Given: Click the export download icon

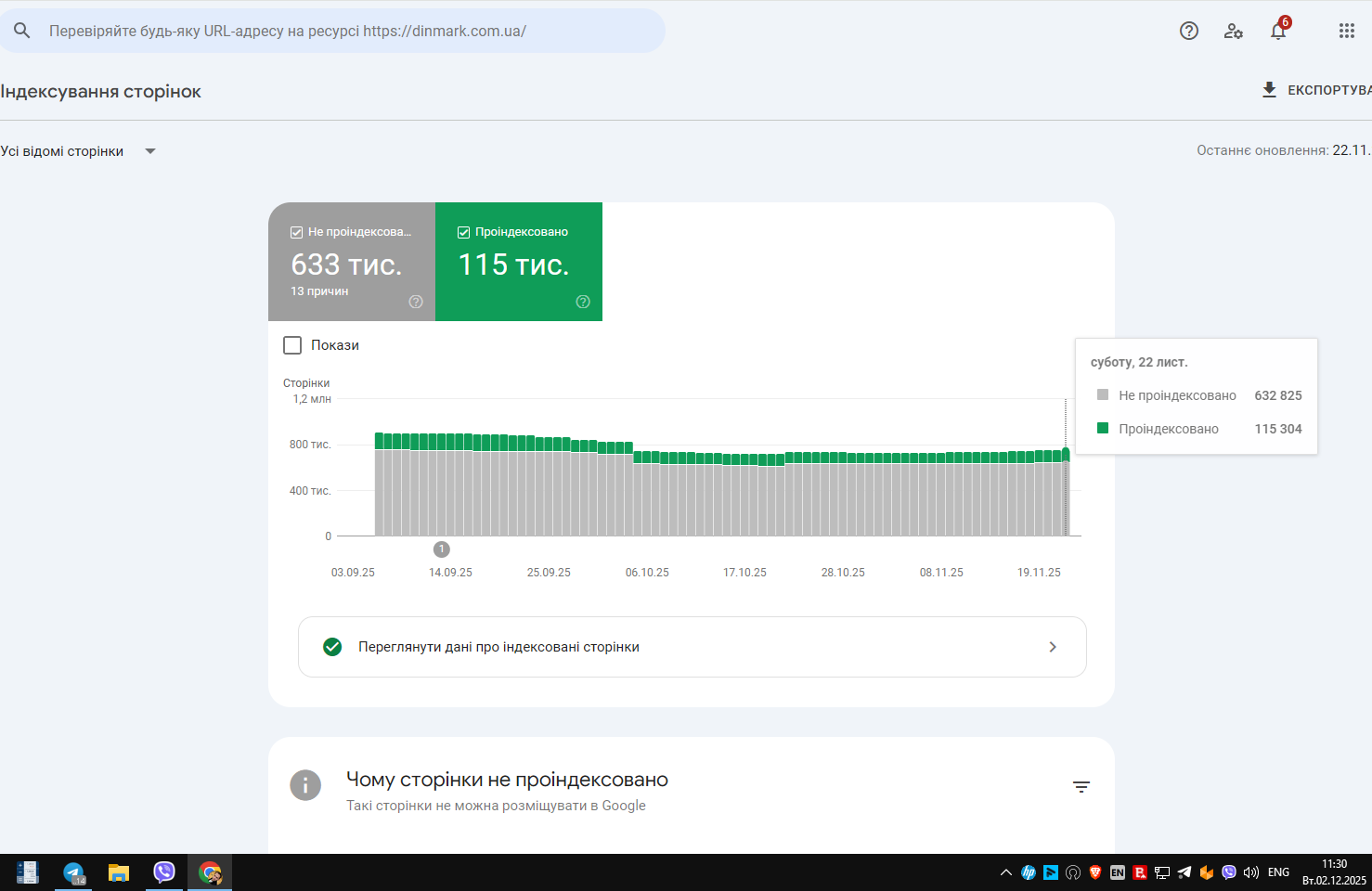Looking at the screenshot, I should point(1269,90).
